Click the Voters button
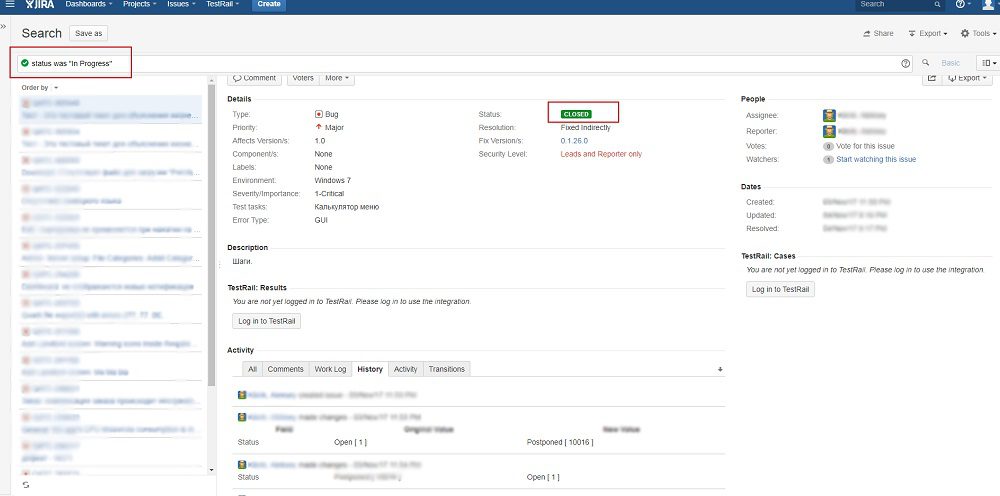The image size is (1000, 496). click(x=303, y=78)
